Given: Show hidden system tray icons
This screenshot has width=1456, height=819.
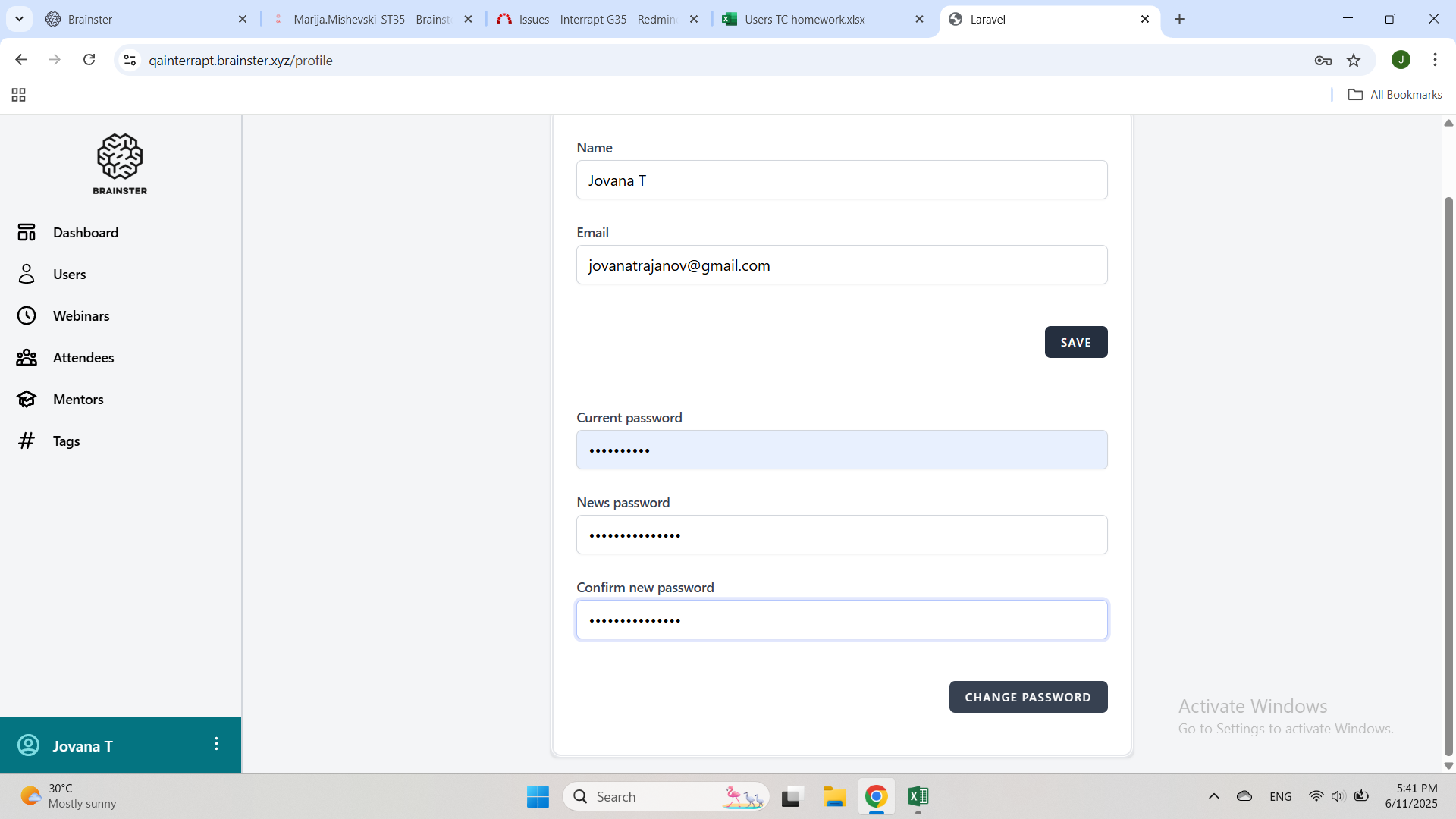Looking at the screenshot, I should click(1213, 796).
